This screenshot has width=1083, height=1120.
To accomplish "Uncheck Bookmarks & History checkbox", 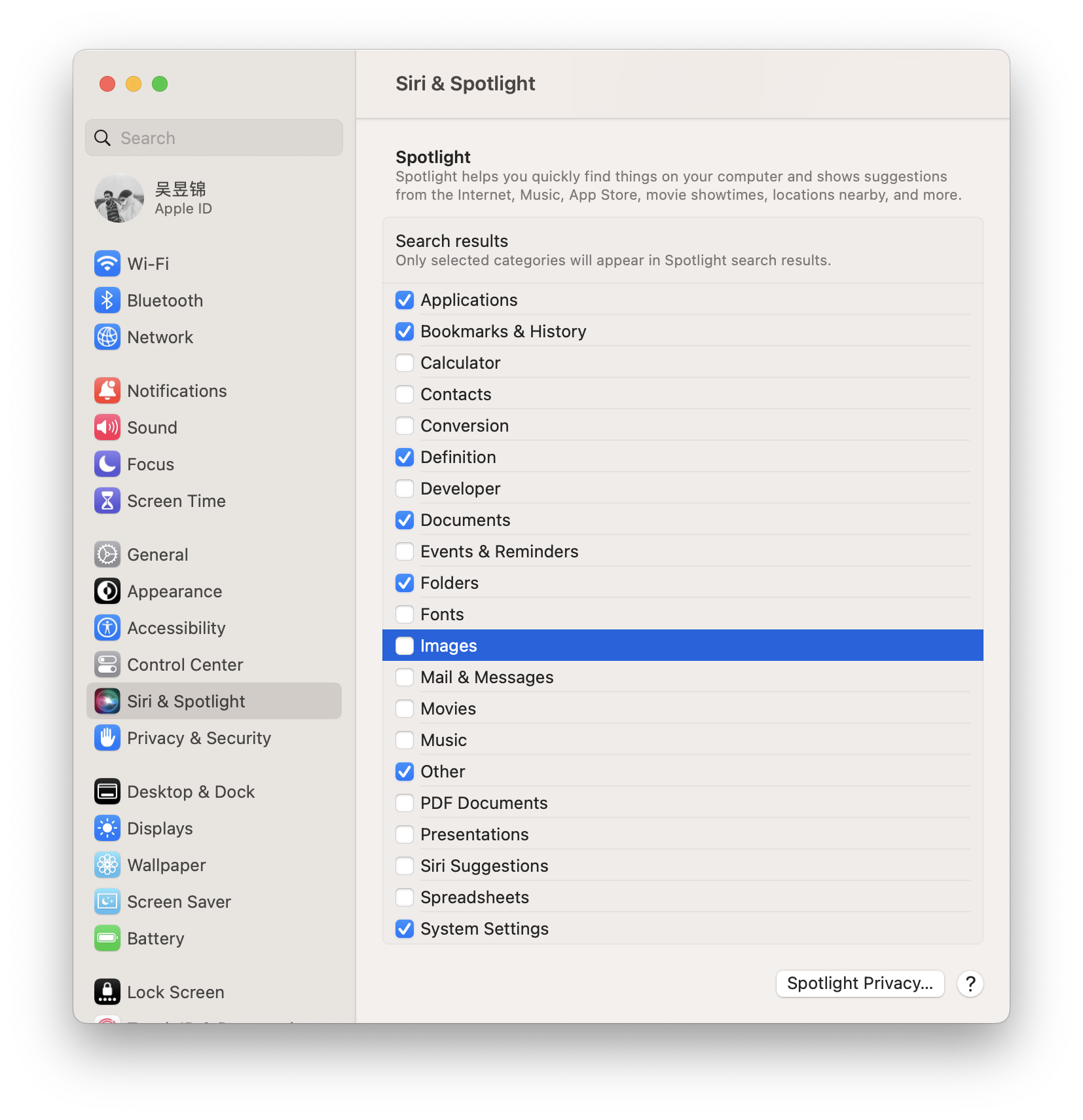I will (405, 331).
